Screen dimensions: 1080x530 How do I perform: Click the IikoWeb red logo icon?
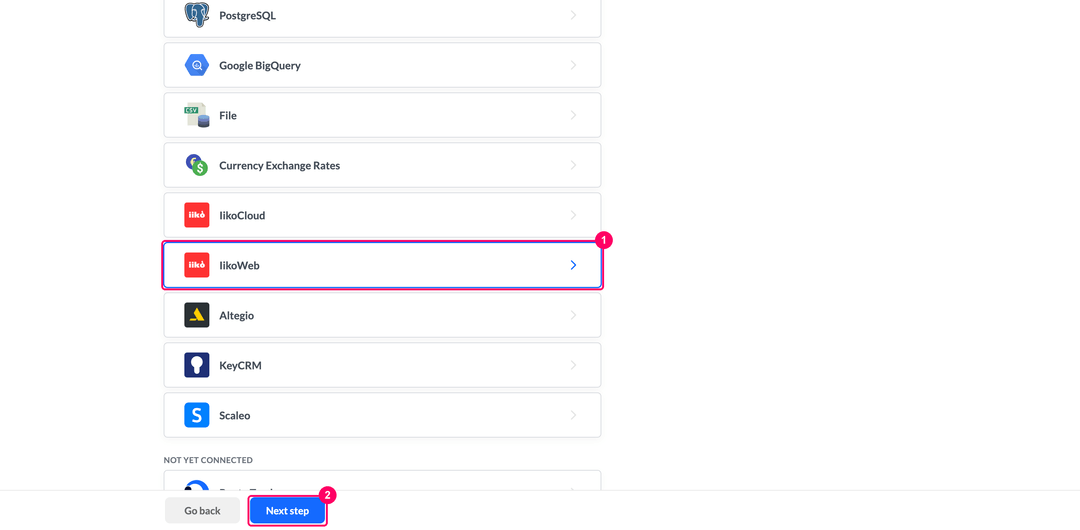pyautogui.click(x=196, y=265)
